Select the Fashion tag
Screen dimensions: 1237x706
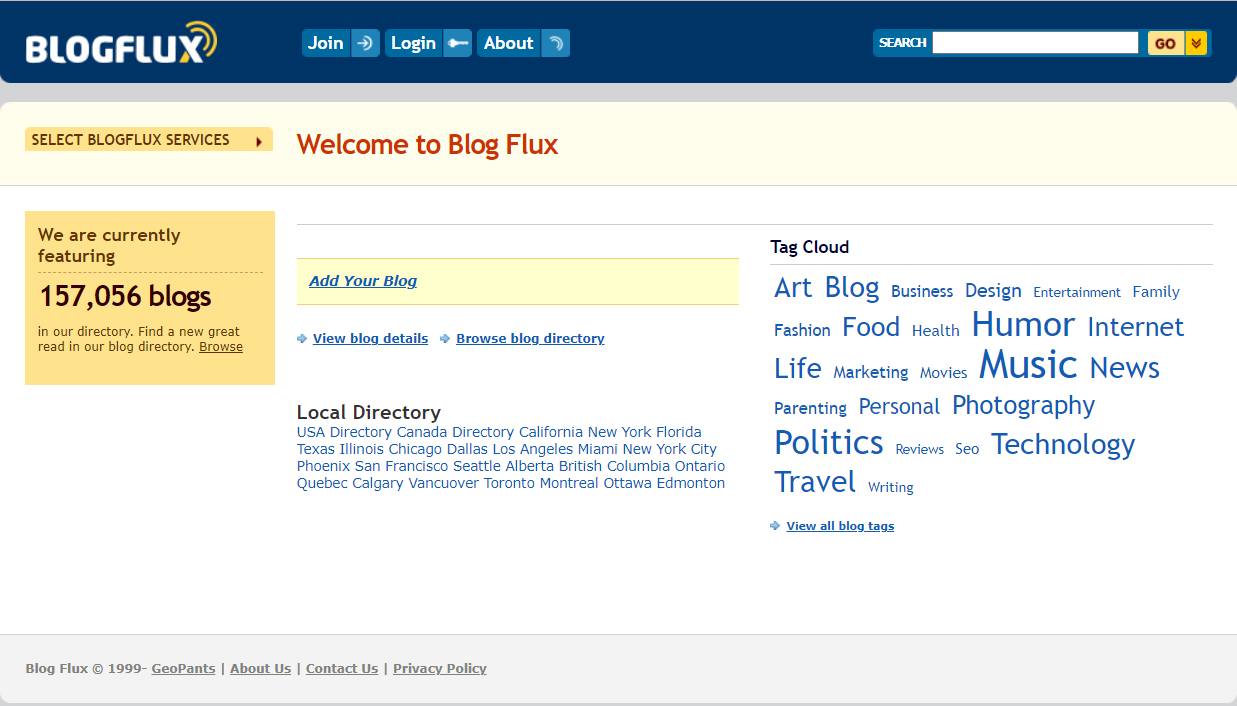click(x=802, y=330)
